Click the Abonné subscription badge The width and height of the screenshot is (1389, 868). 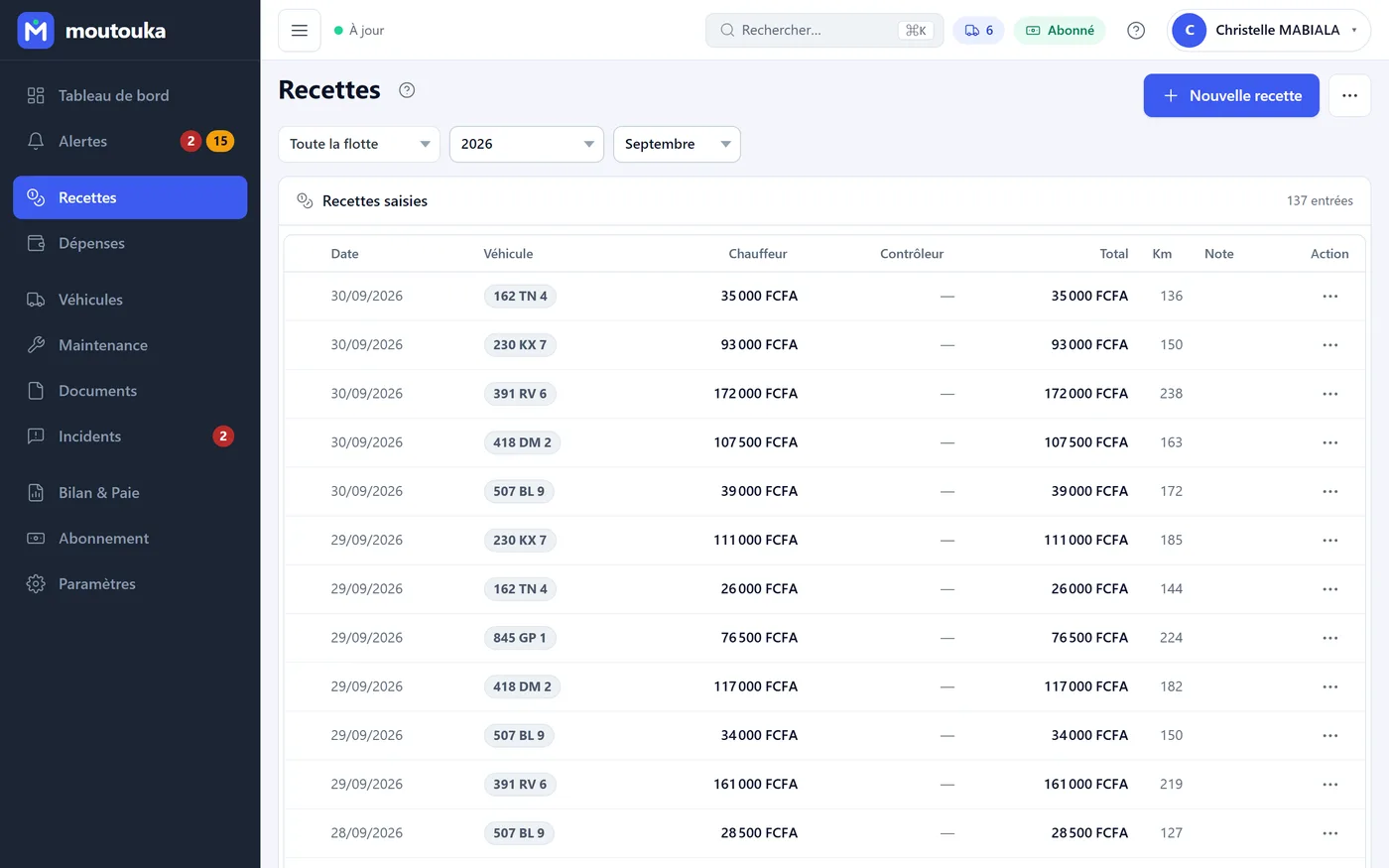(1061, 31)
